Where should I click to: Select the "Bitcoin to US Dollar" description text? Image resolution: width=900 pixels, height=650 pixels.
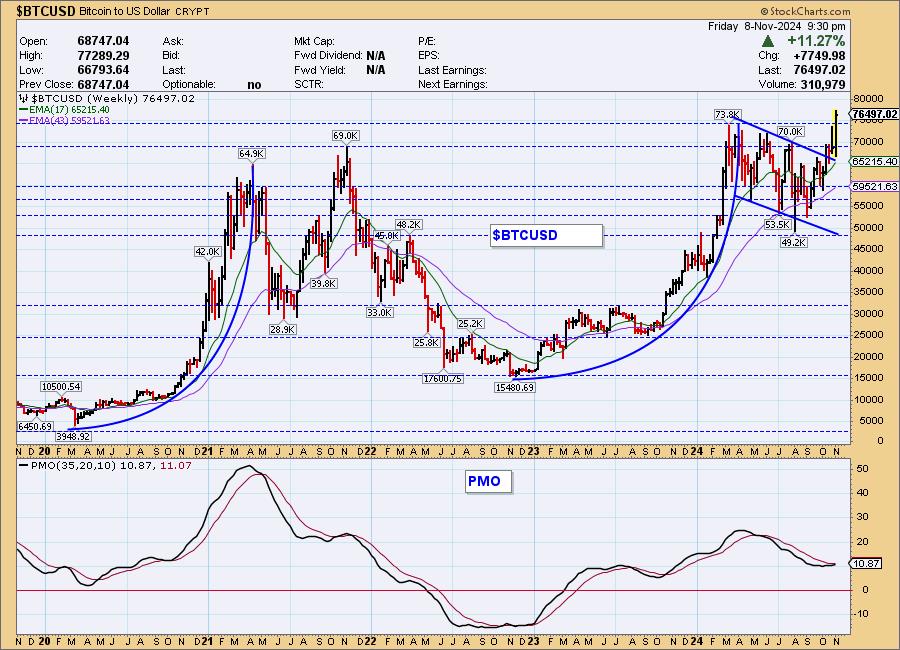coord(125,11)
